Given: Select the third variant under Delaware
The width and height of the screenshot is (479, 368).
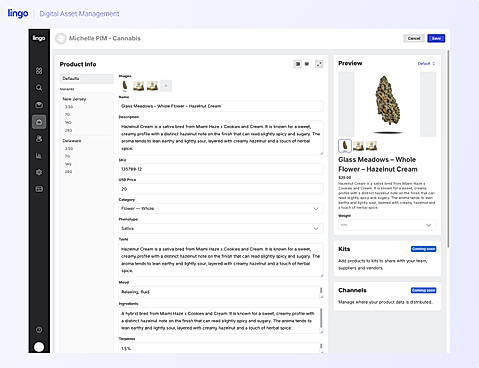Looking at the screenshot, I should pyautogui.click(x=68, y=164).
